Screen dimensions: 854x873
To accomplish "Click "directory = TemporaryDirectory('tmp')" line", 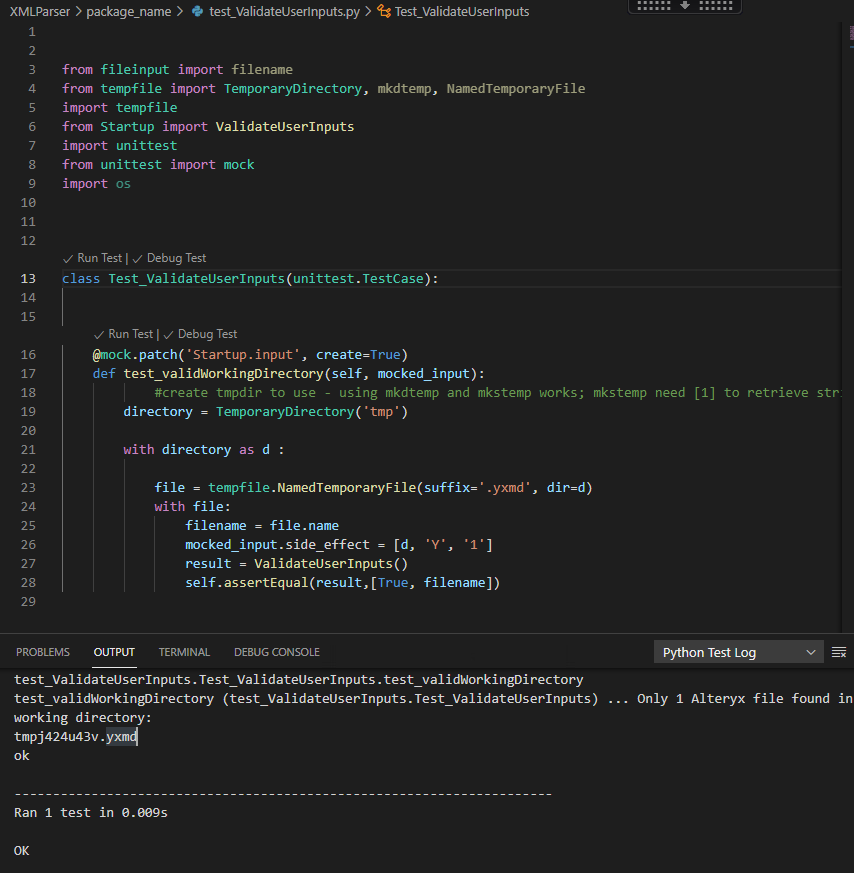I will tap(266, 411).
